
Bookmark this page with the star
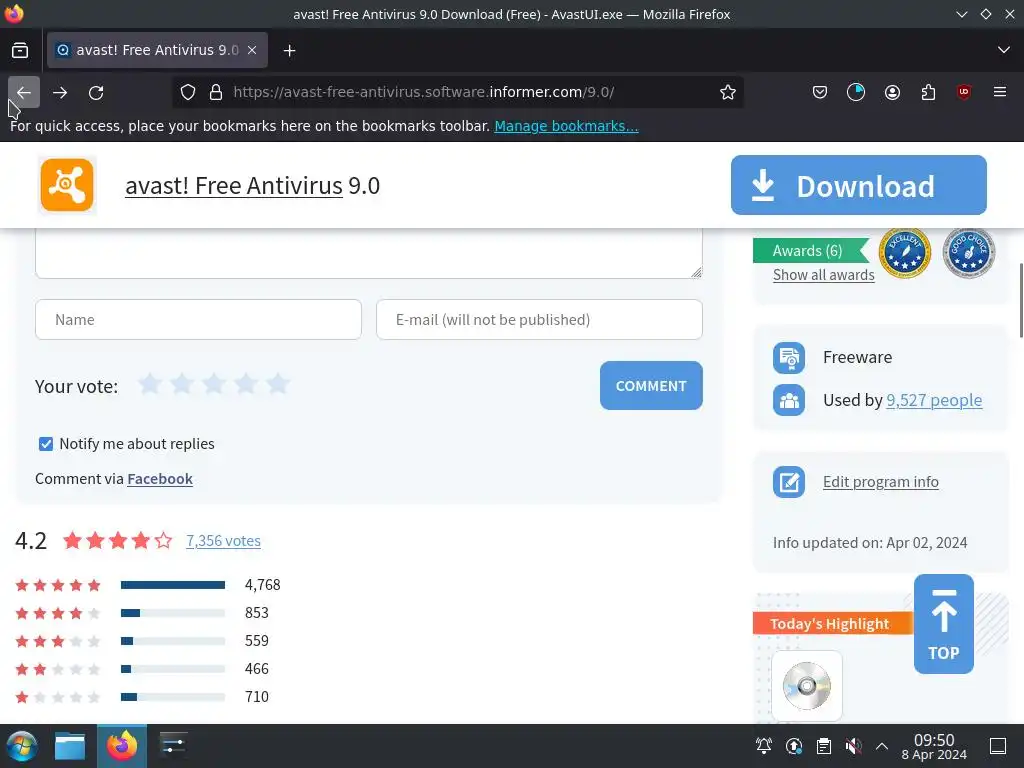point(728,92)
